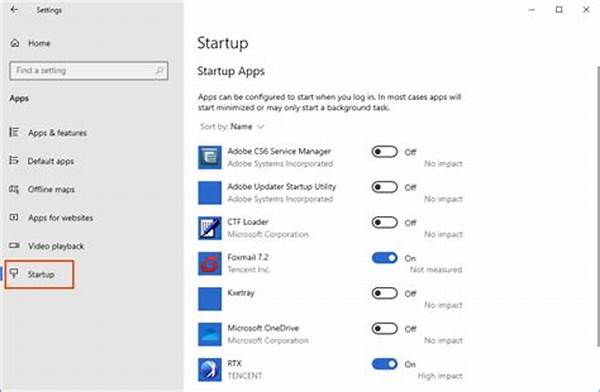Click the Offline maps icon
The height and width of the screenshot is (392, 600).
14,189
